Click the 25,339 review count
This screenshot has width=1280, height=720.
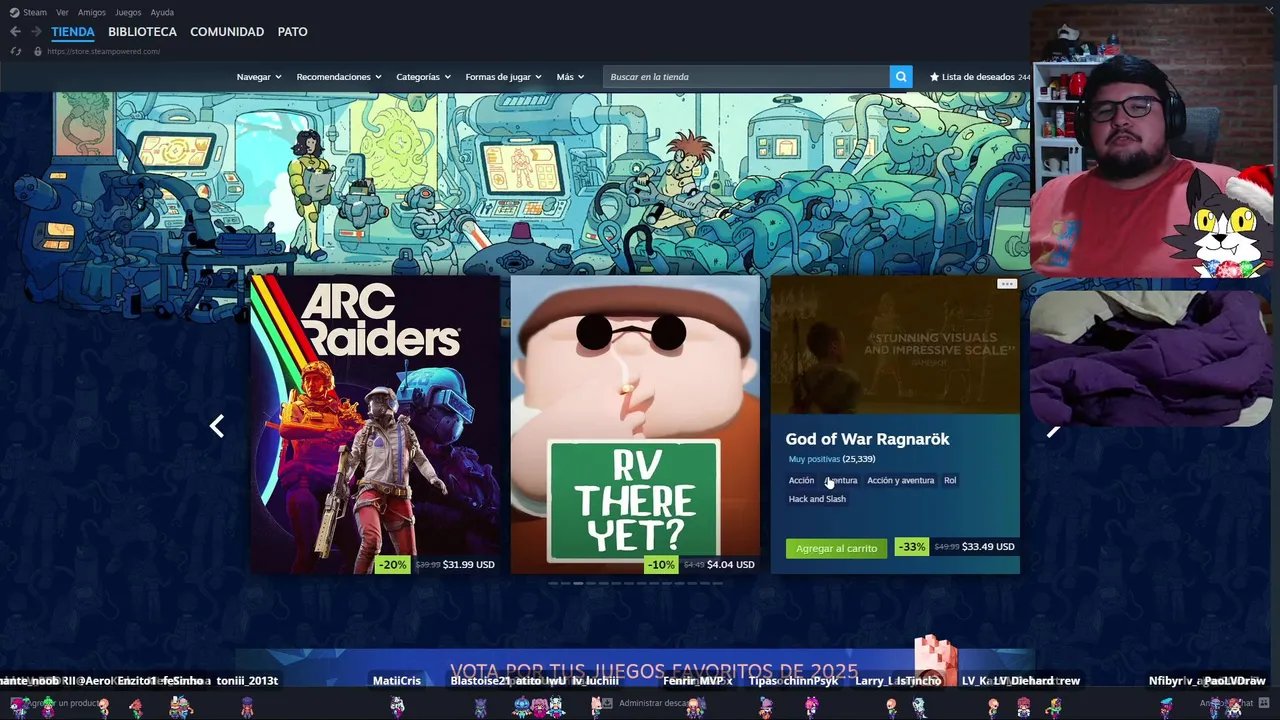tap(859, 459)
